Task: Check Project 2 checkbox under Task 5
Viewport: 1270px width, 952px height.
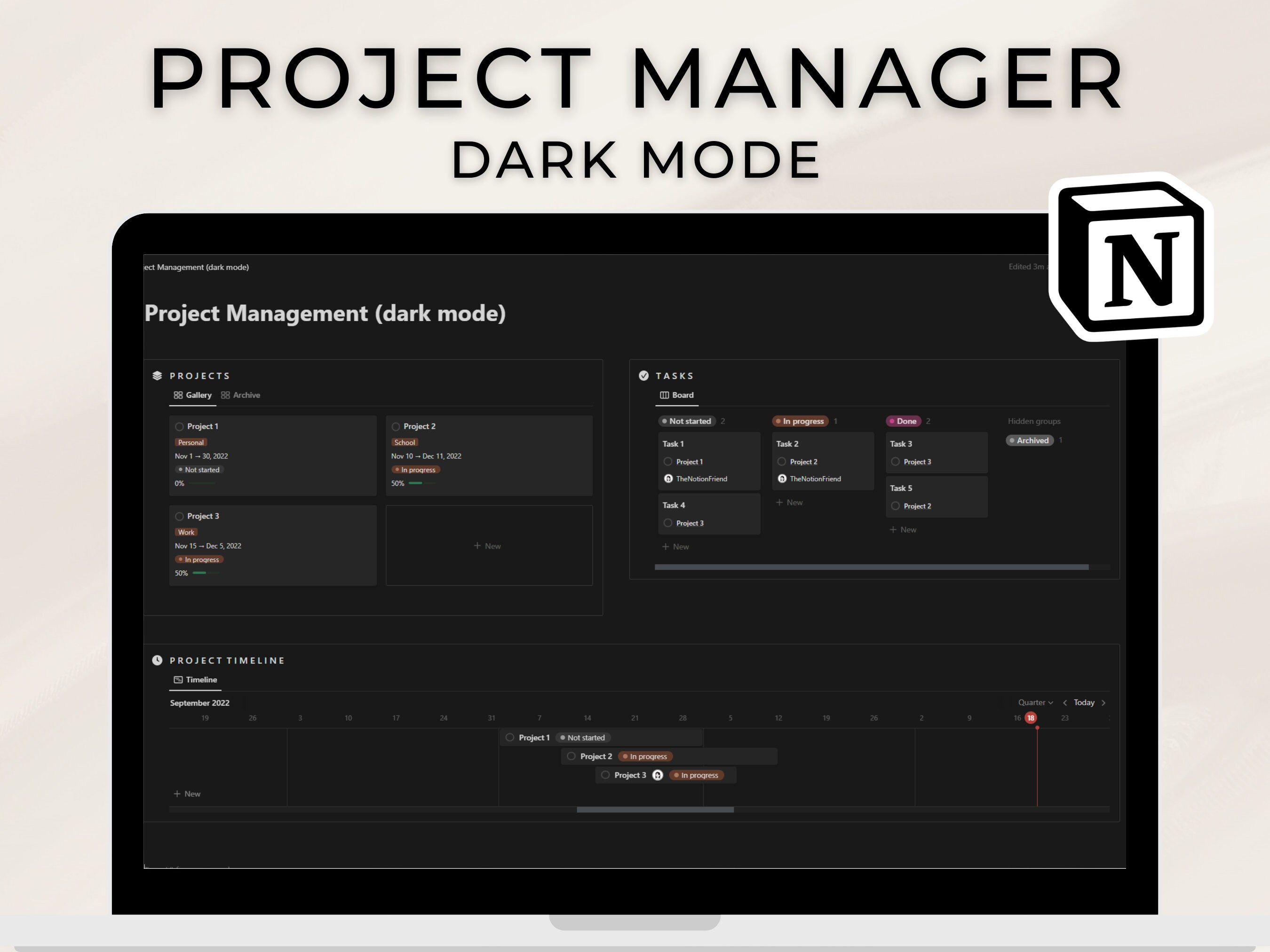Action: 896,505
